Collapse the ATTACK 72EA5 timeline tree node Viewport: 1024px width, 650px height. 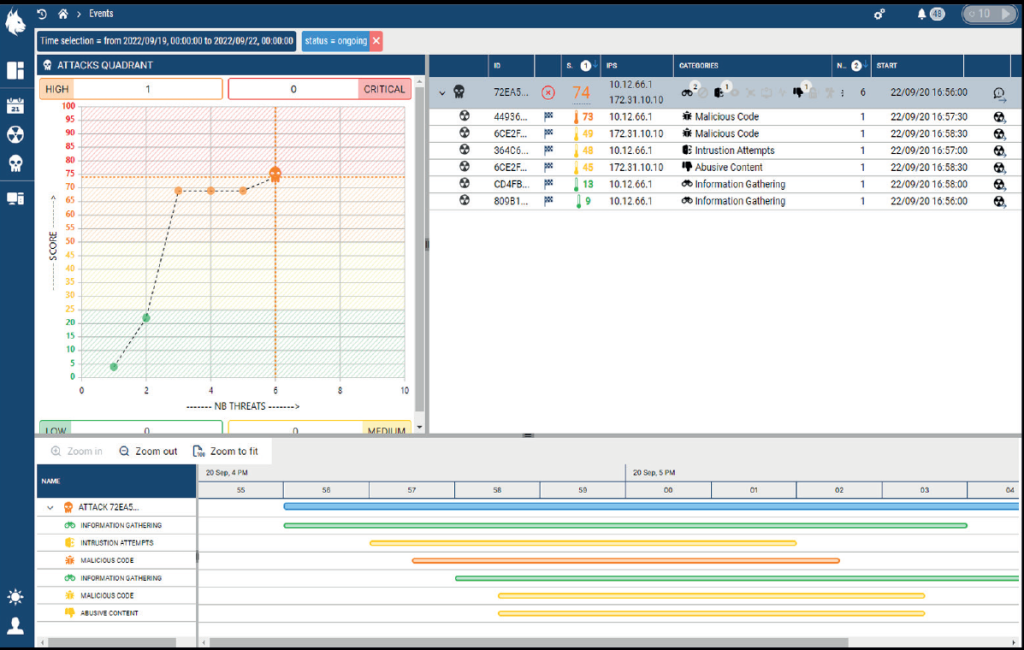[x=51, y=508]
